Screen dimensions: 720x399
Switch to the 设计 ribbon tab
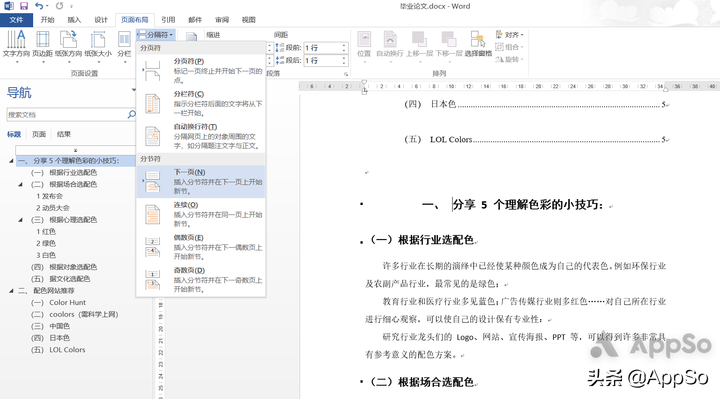(101, 20)
